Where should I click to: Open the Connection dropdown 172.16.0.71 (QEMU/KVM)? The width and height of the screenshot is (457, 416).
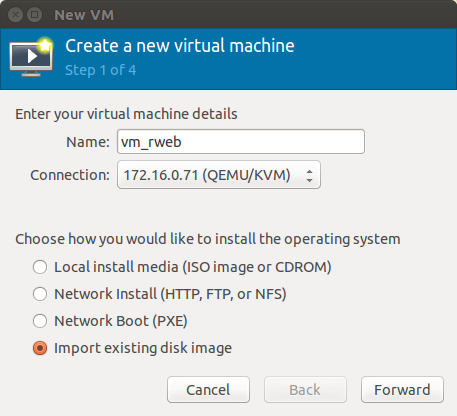pyautogui.click(x=219, y=175)
